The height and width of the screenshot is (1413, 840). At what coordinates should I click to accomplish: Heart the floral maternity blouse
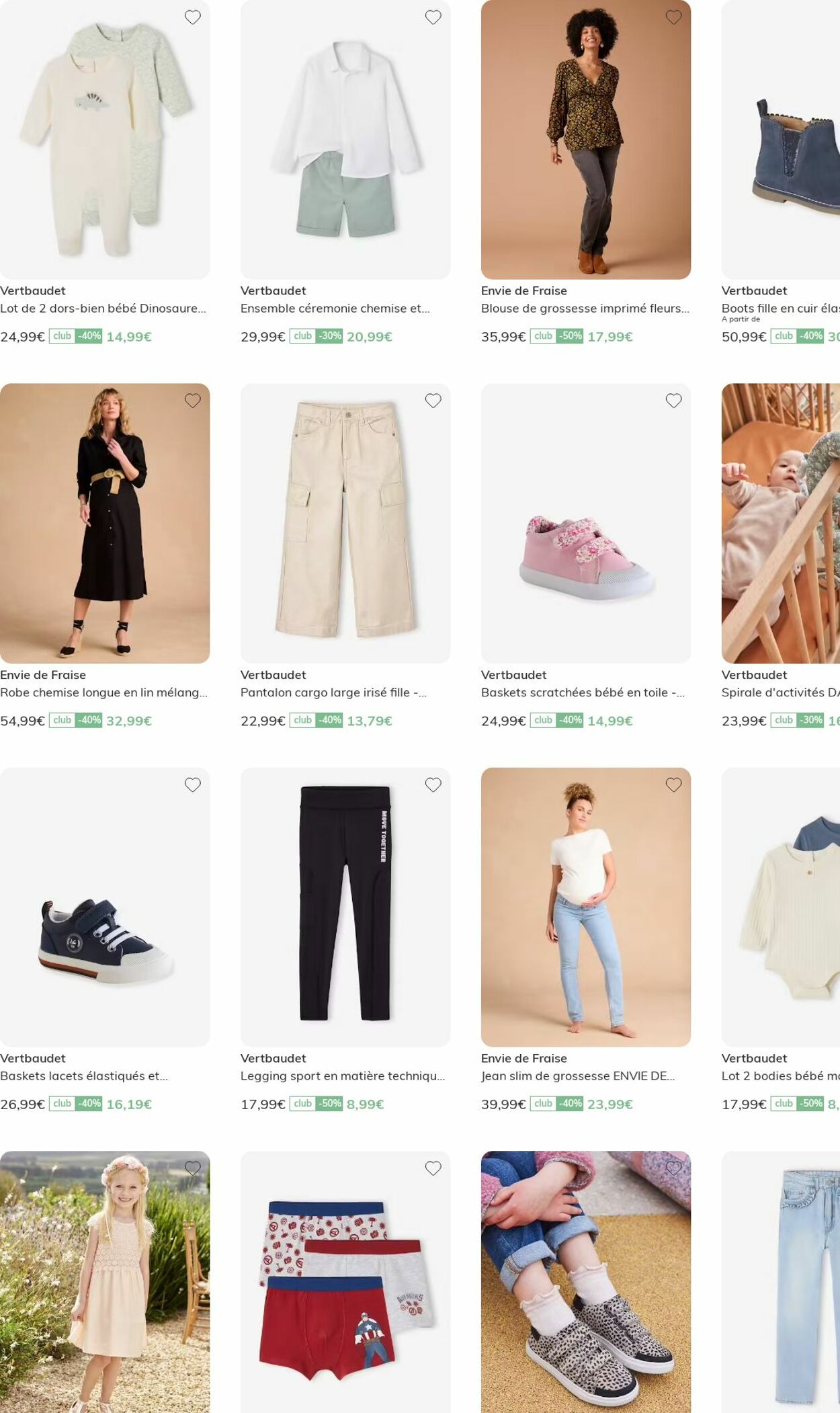674,17
